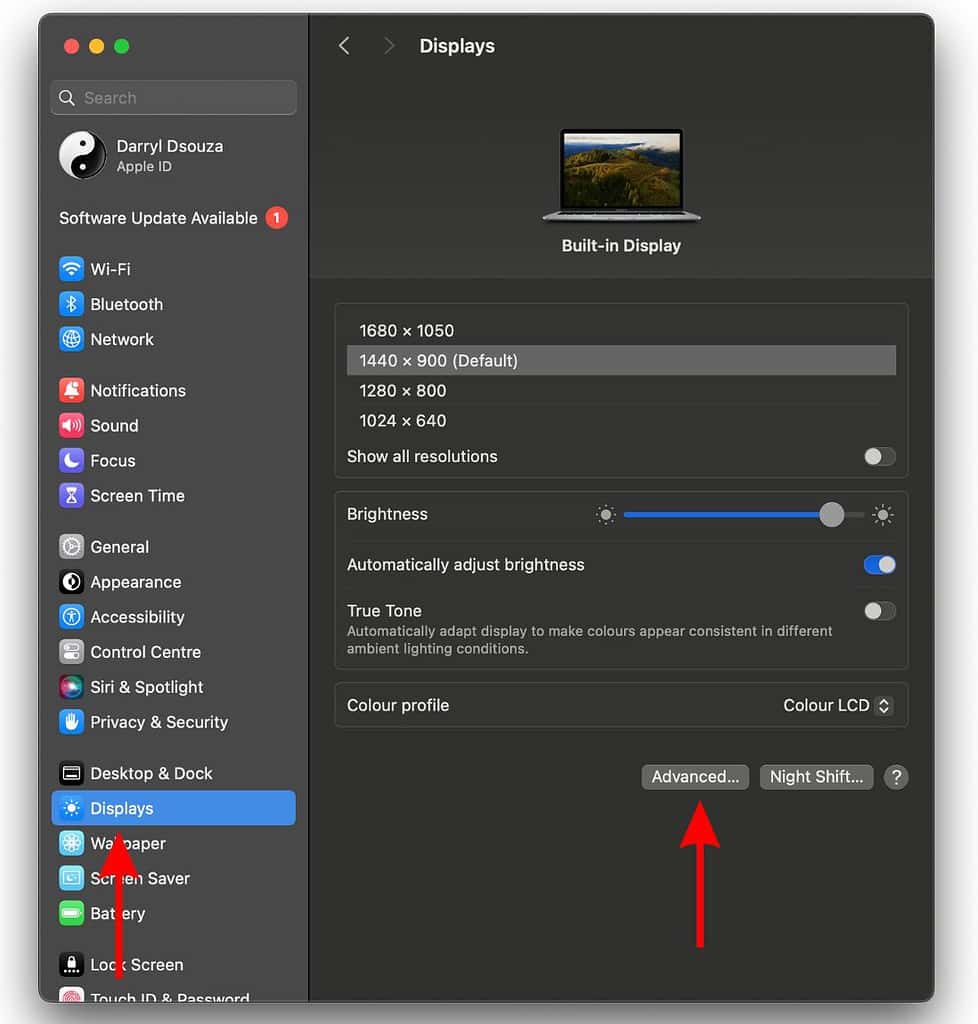Open Night Shift settings
This screenshot has height=1024, width=978.
point(816,777)
